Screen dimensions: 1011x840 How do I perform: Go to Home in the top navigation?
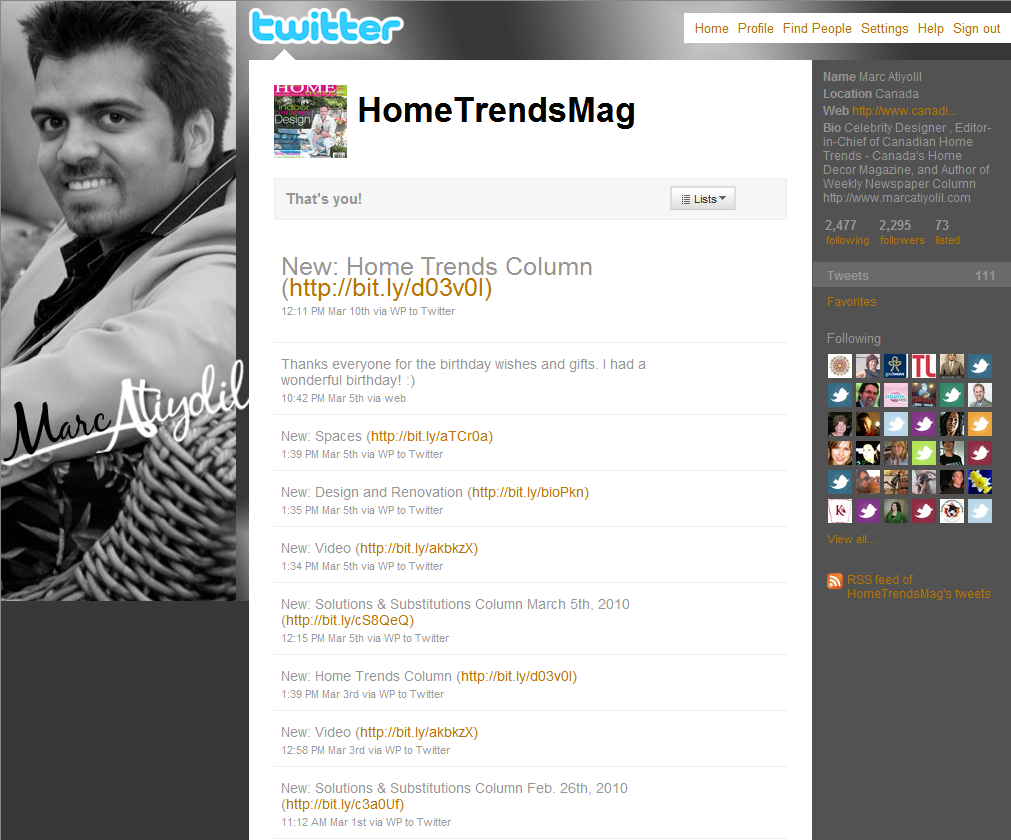(x=711, y=28)
